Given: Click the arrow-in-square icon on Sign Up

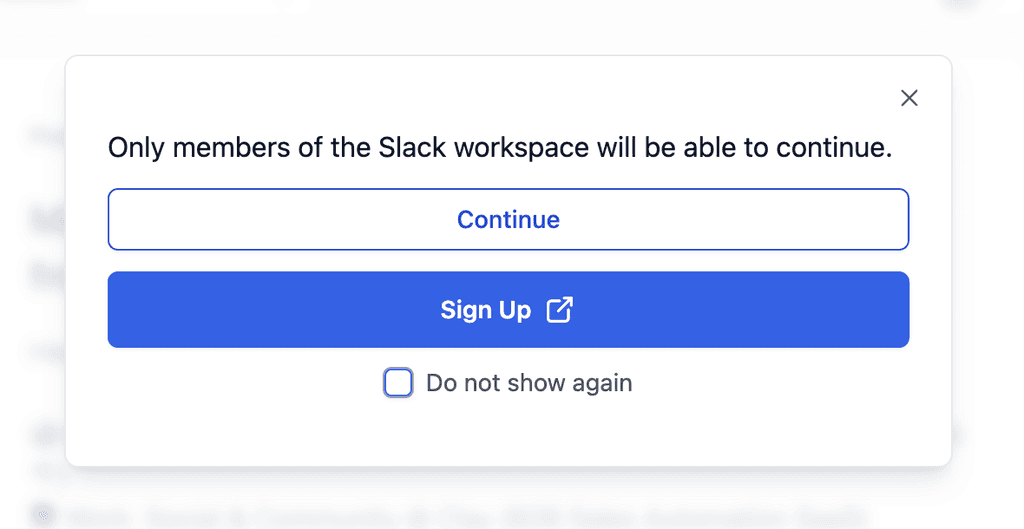Looking at the screenshot, I should (x=560, y=310).
